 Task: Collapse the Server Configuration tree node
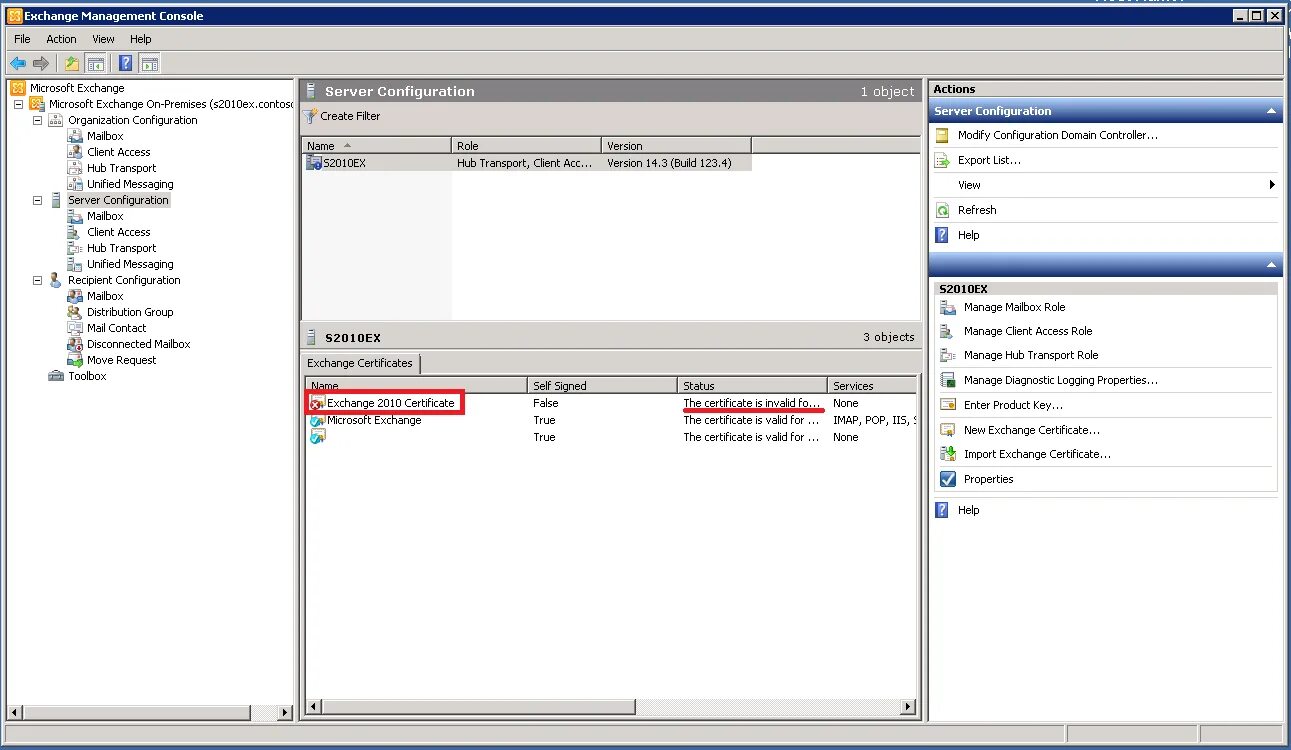[x=38, y=200]
